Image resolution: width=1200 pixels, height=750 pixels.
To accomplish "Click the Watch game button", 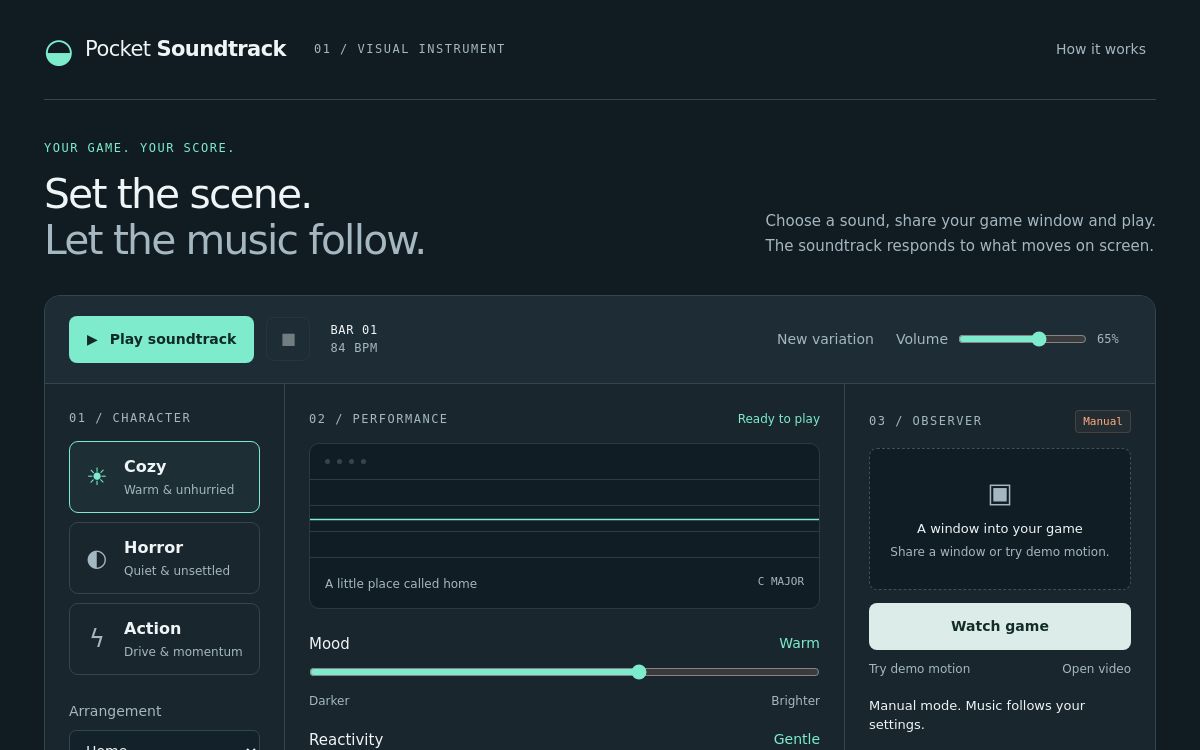I will (x=1000, y=626).
